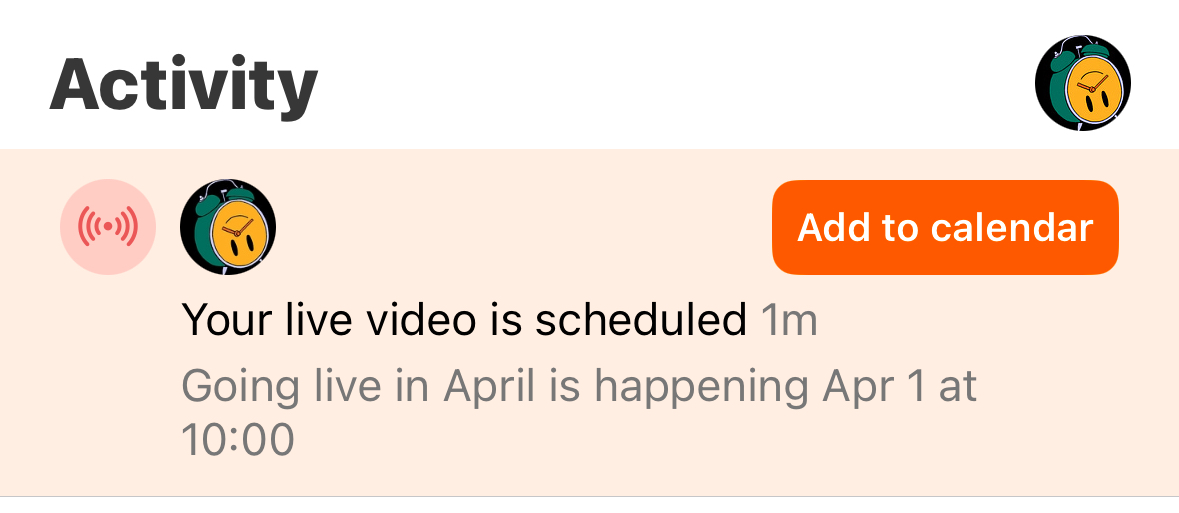Tap the pink circle around the broadcast icon
This screenshot has height=513, width=1179.
pyautogui.click(x=108, y=226)
